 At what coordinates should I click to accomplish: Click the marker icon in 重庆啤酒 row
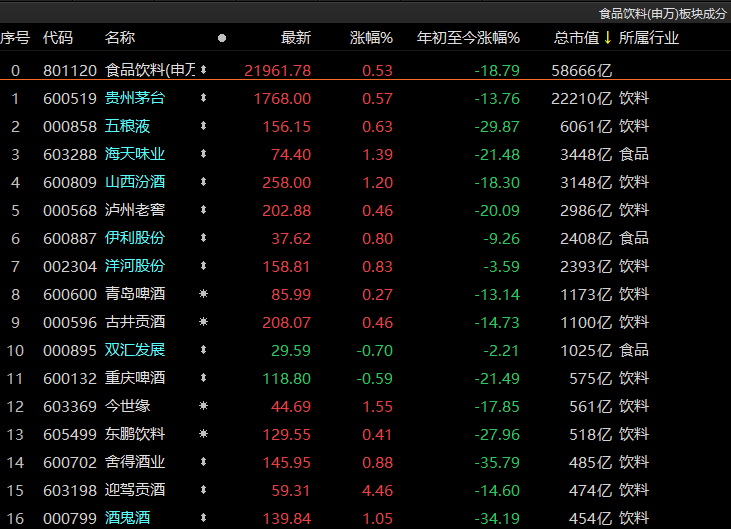203,378
